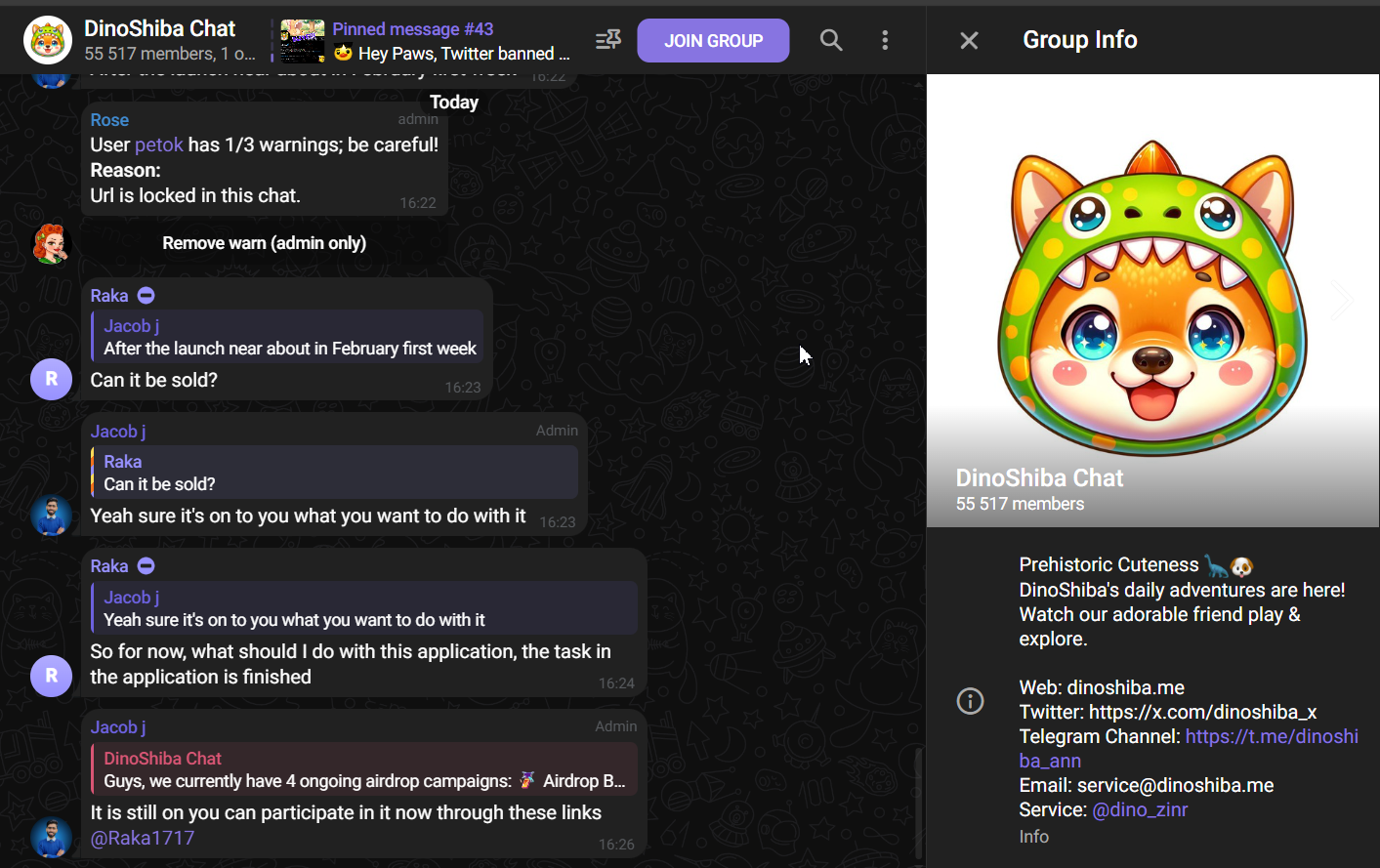Open quoted DinoShiba Chat airdrop campaigns message
The width and height of the screenshot is (1380, 868).
[x=364, y=769]
